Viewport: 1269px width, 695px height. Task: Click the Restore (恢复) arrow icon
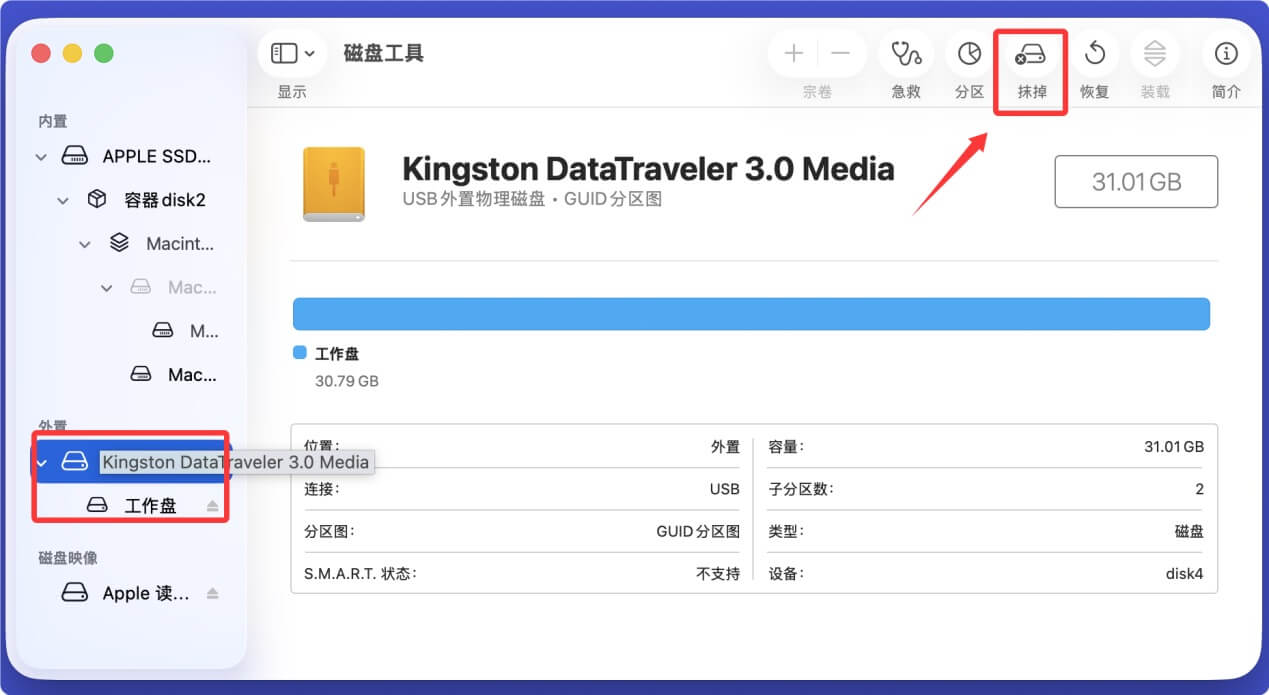(1094, 54)
